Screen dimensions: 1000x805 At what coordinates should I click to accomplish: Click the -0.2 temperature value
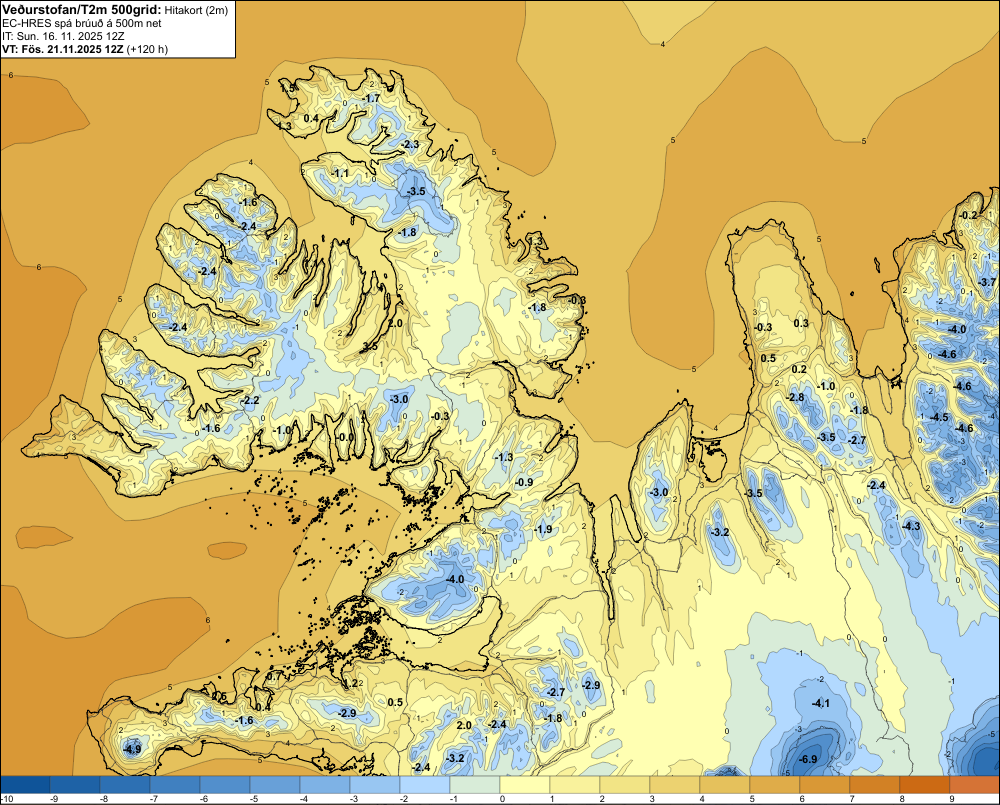[968, 215]
